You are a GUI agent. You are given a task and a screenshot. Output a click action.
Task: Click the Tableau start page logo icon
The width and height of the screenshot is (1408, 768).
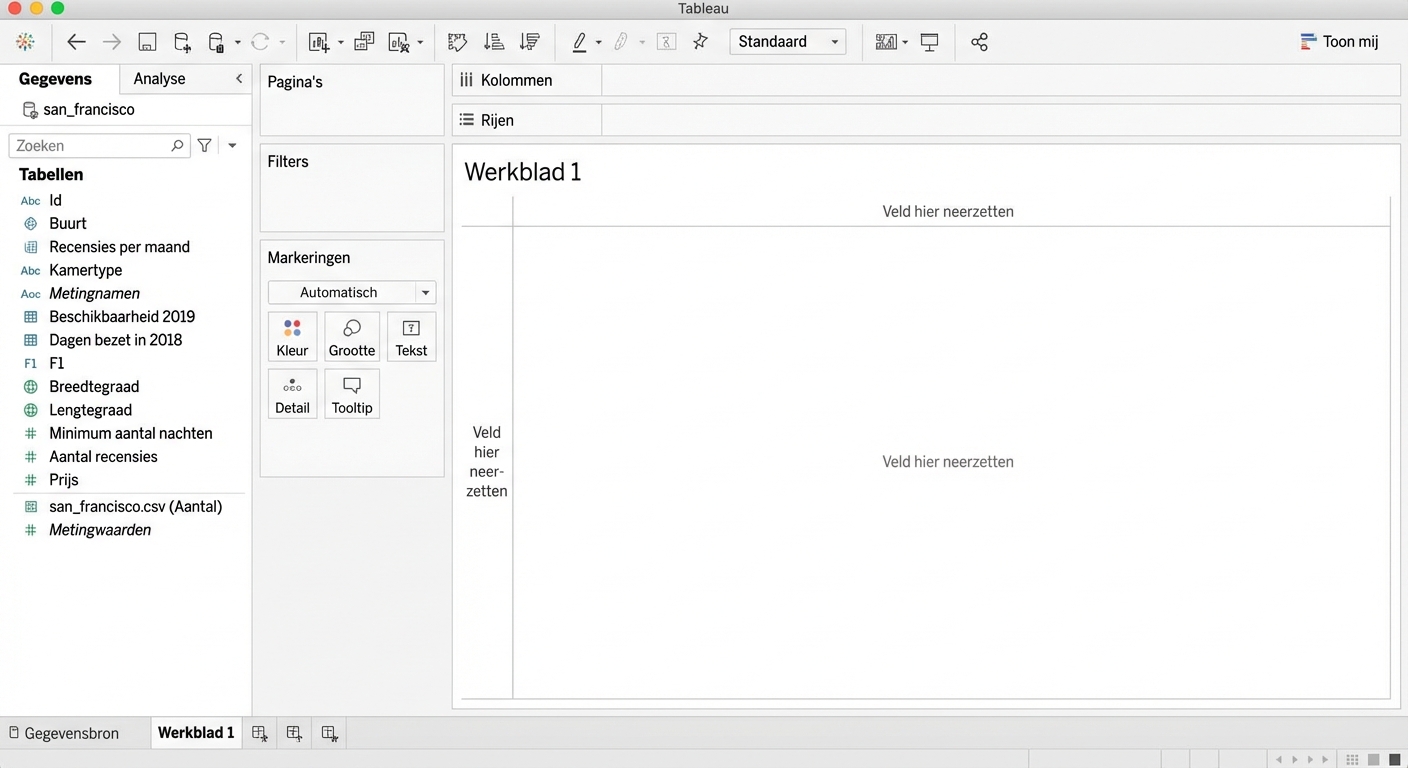pyautogui.click(x=25, y=42)
